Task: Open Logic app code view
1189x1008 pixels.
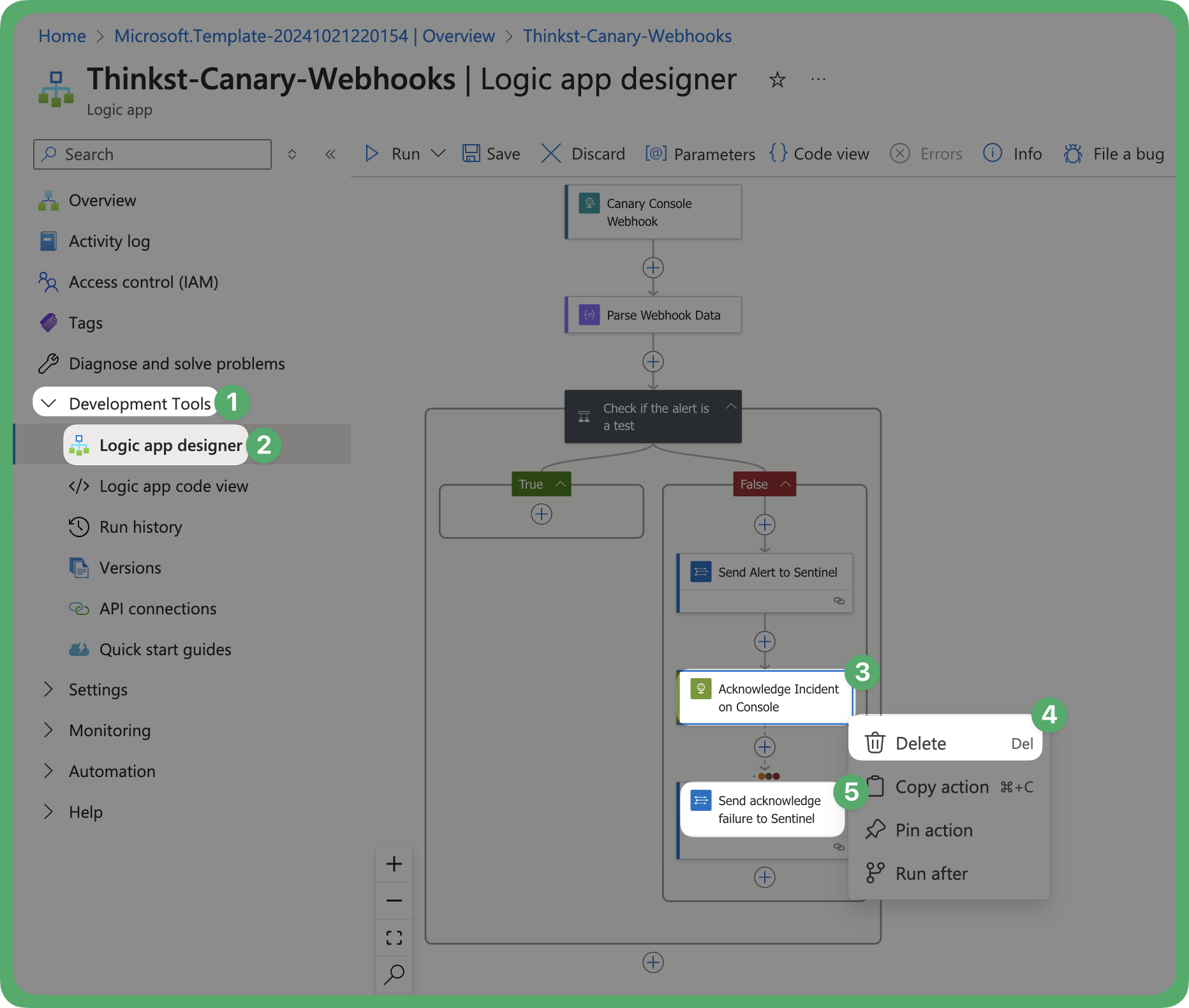Action: click(x=174, y=486)
